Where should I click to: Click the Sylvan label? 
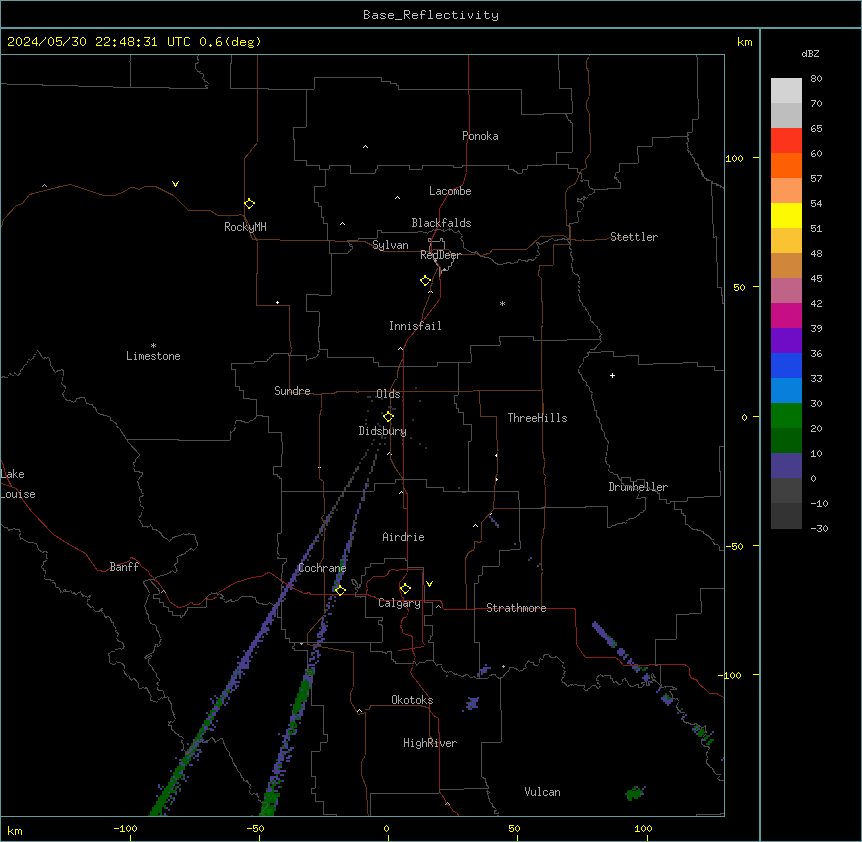pyautogui.click(x=390, y=245)
